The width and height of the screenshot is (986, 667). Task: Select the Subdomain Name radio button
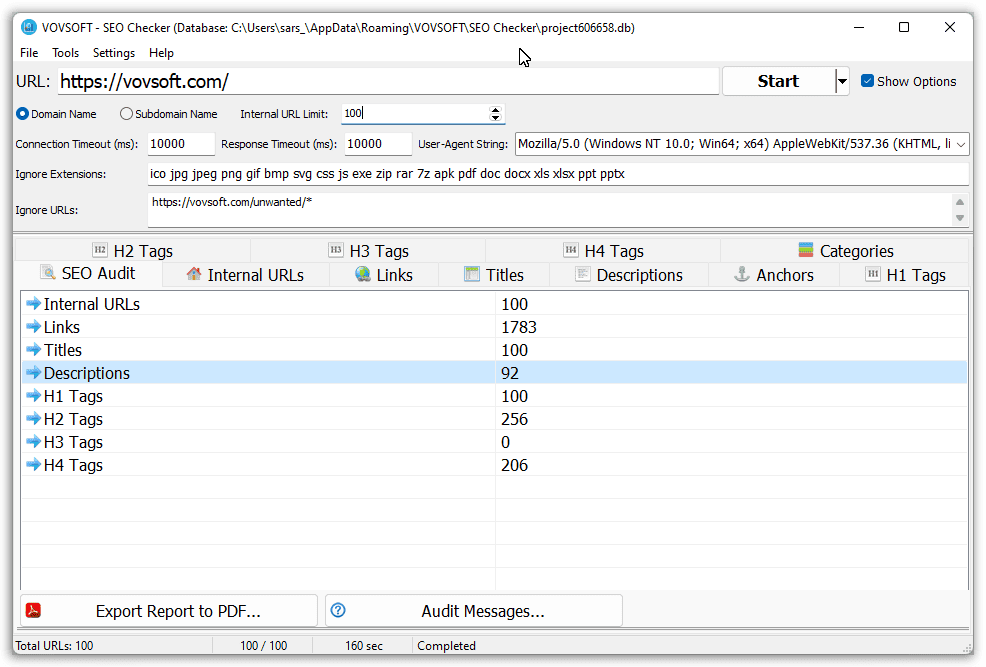(126, 114)
